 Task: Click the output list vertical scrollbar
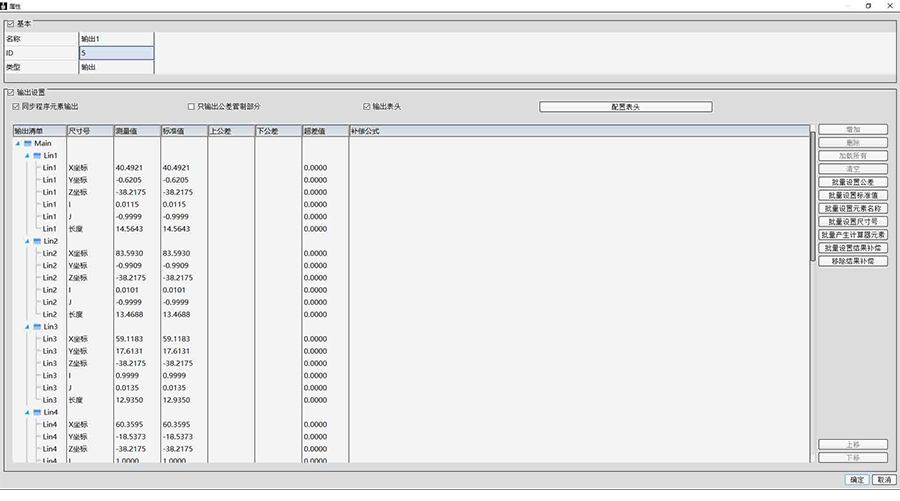coord(813,197)
